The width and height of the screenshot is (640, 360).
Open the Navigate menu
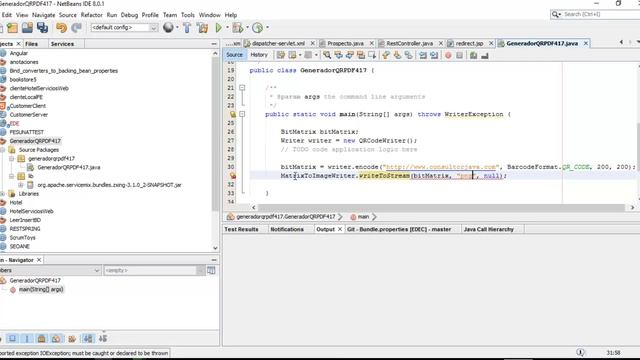coord(43,15)
